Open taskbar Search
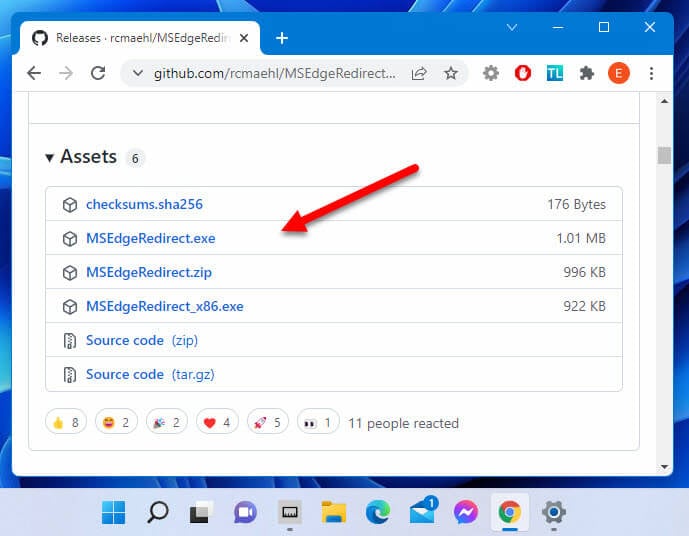The image size is (689, 536). tap(157, 512)
